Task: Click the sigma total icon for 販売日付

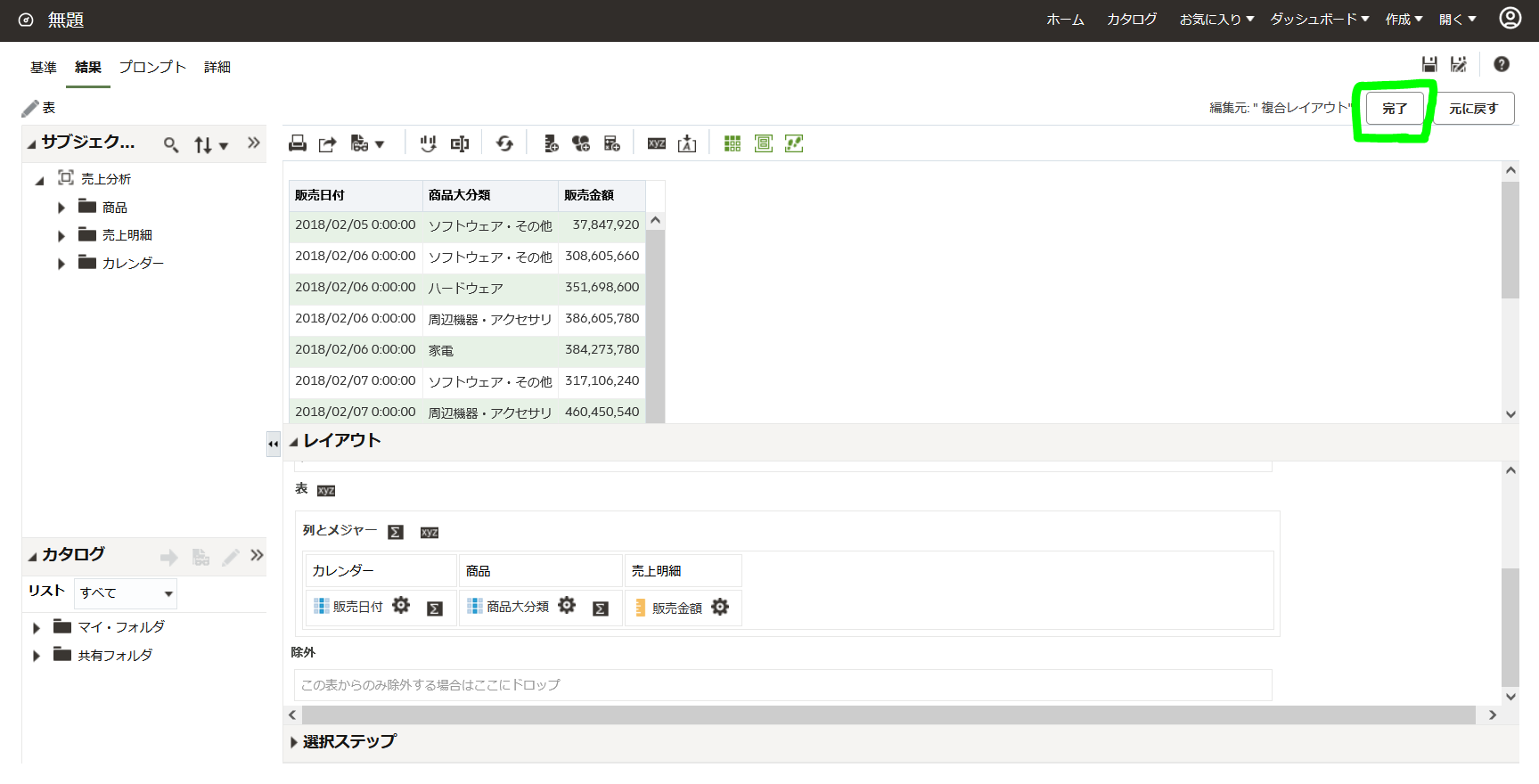Action: coord(435,608)
